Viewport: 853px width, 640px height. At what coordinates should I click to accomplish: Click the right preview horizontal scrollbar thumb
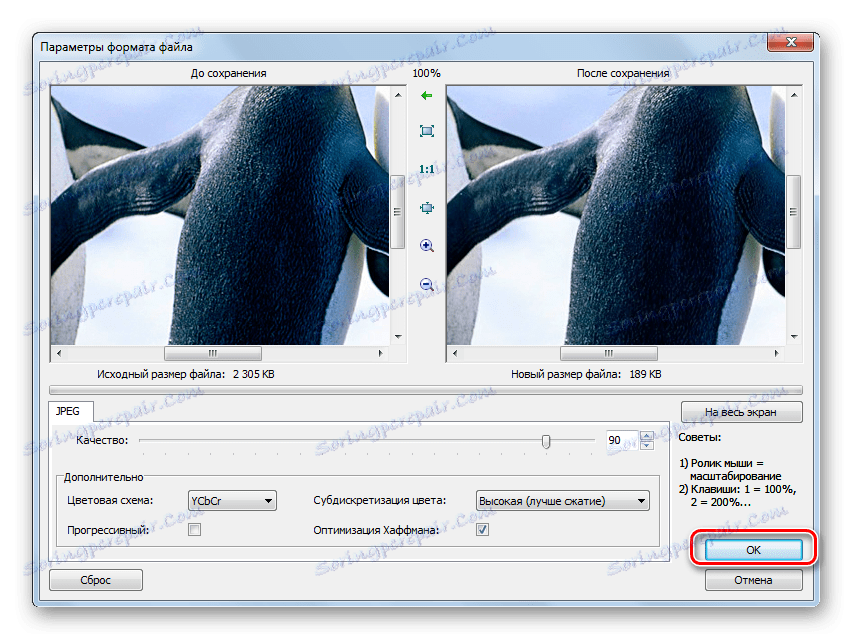pos(609,353)
